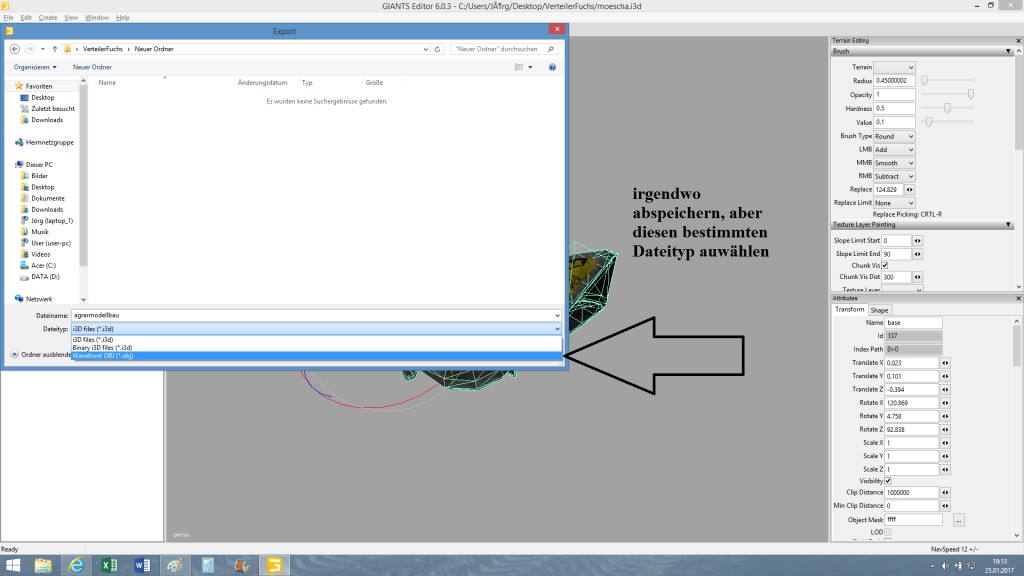Open the Create menu
This screenshot has height=576, width=1024.
pyautogui.click(x=48, y=18)
